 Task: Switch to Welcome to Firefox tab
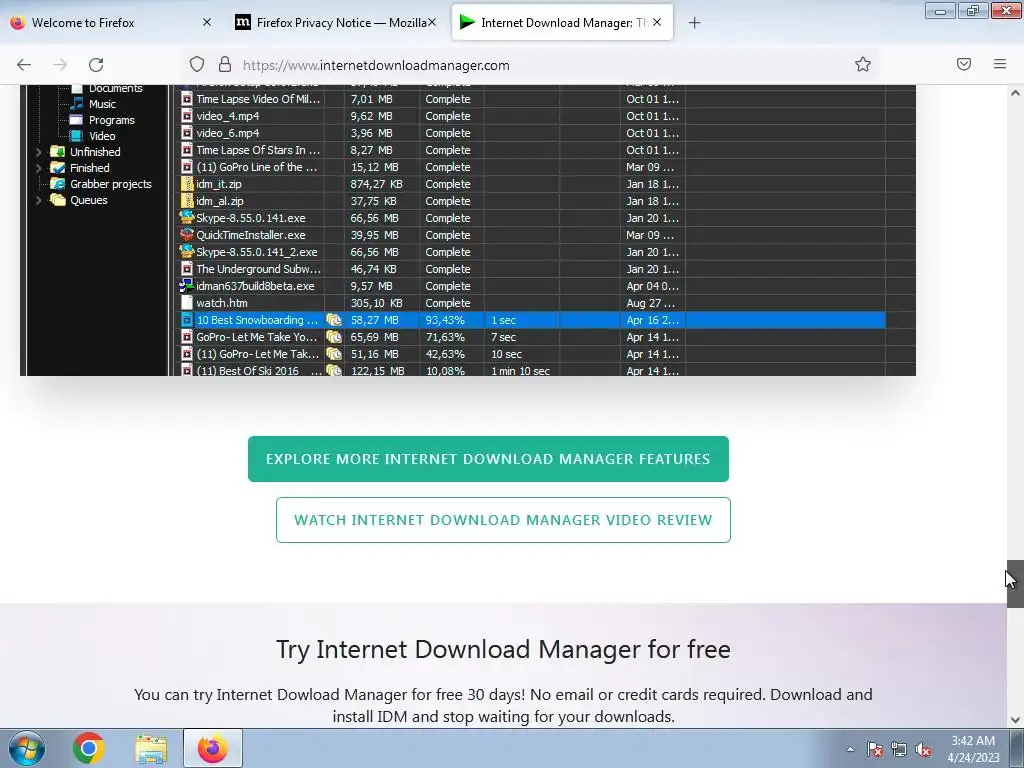pos(111,23)
